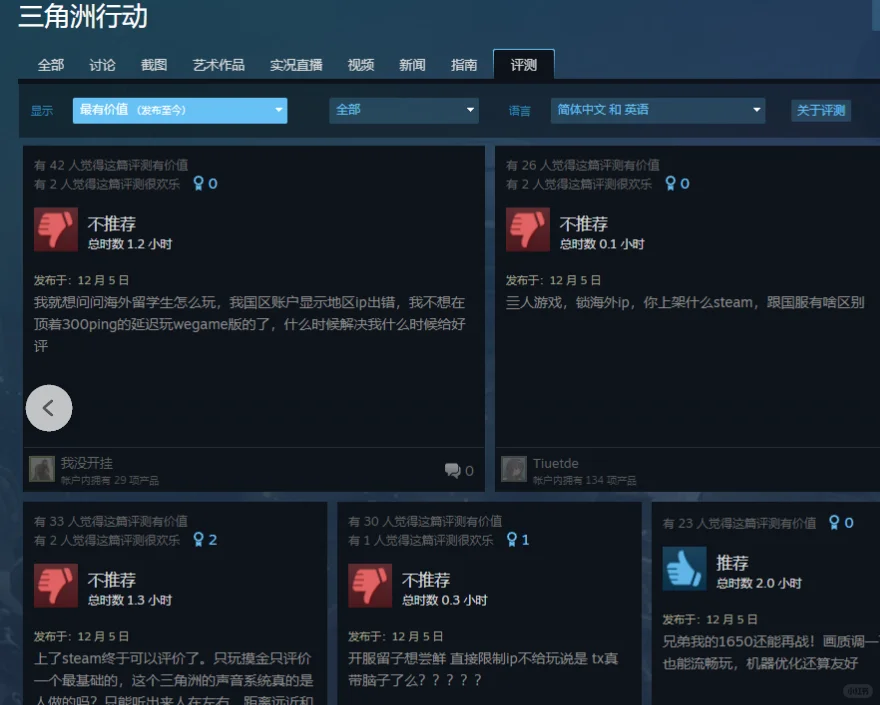Open the 最有价值 sort dropdown
Screen dimensions: 880x705
click(180, 110)
